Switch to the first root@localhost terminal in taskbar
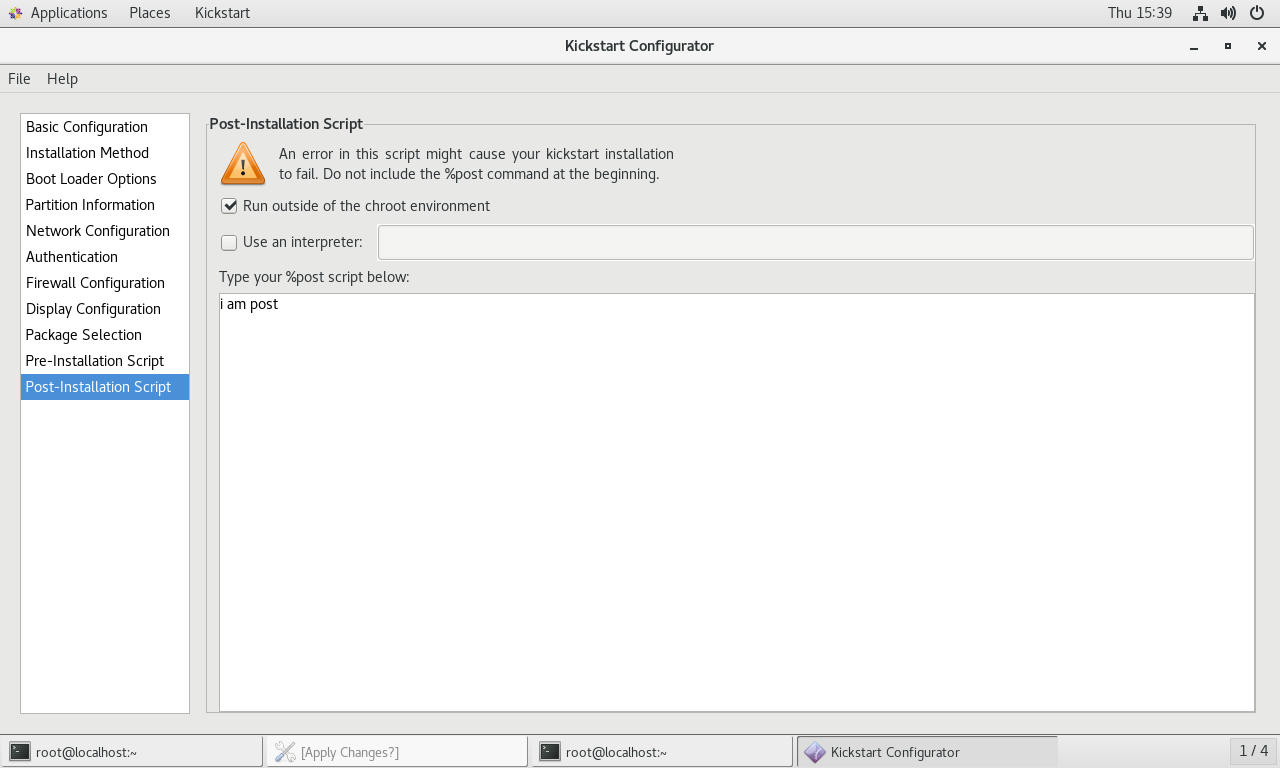The width and height of the screenshot is (1280, 768). click(x=132, y=752)
